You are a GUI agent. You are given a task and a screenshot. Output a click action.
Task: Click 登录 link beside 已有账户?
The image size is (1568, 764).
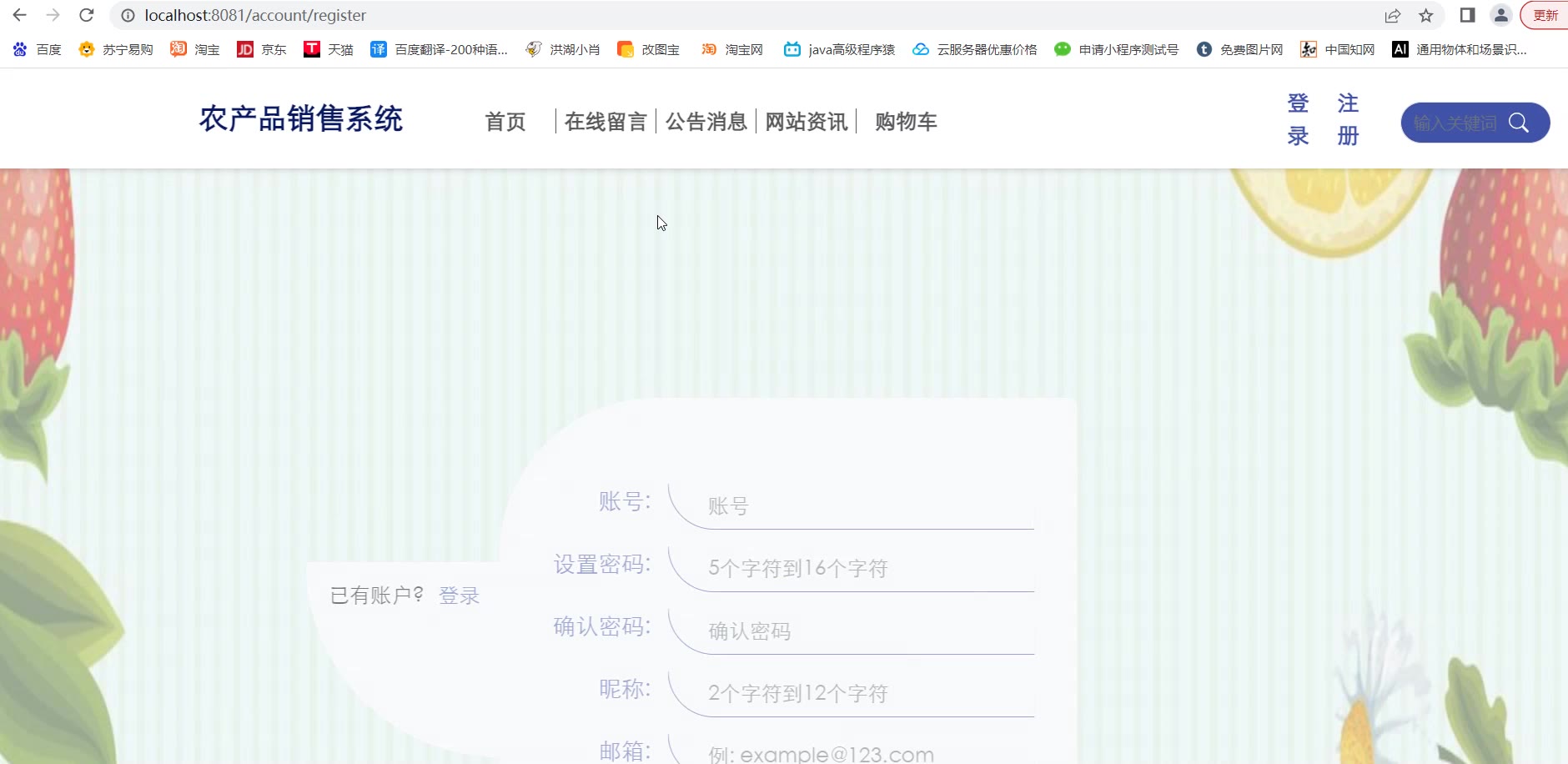click(x=460, y=596)
